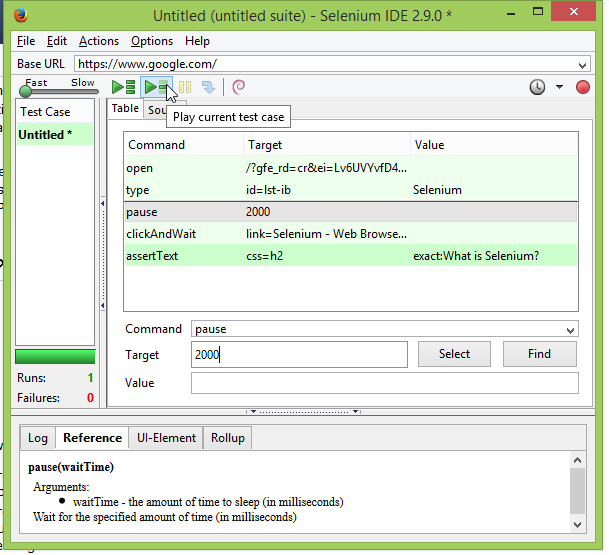The image size is (609, 555).
Task: Open the Edit menu
Action: point(57,41)
